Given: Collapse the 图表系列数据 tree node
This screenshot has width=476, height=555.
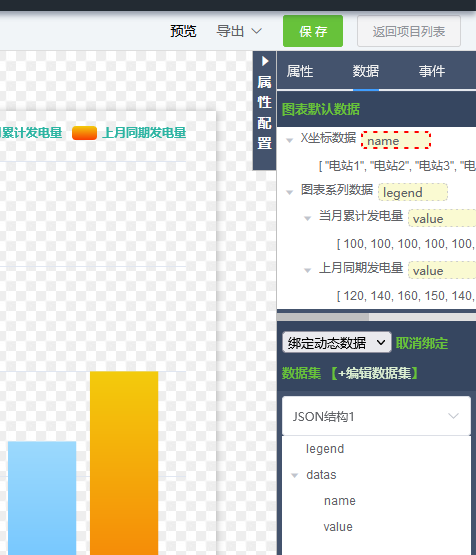Looking at the screenshot, I should coord(289,193).
